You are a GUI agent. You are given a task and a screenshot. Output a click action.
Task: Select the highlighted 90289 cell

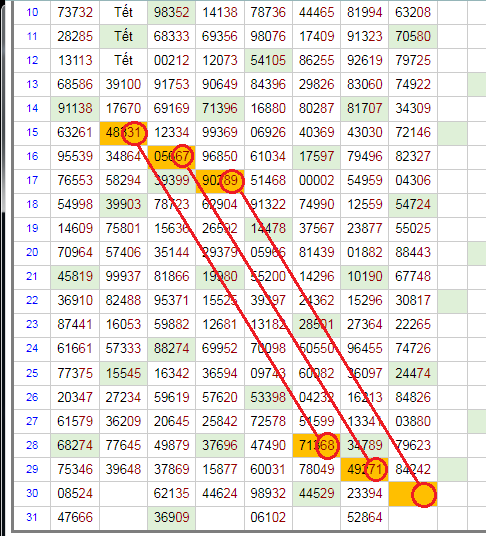pyautogui.click(x=220, y=181)
